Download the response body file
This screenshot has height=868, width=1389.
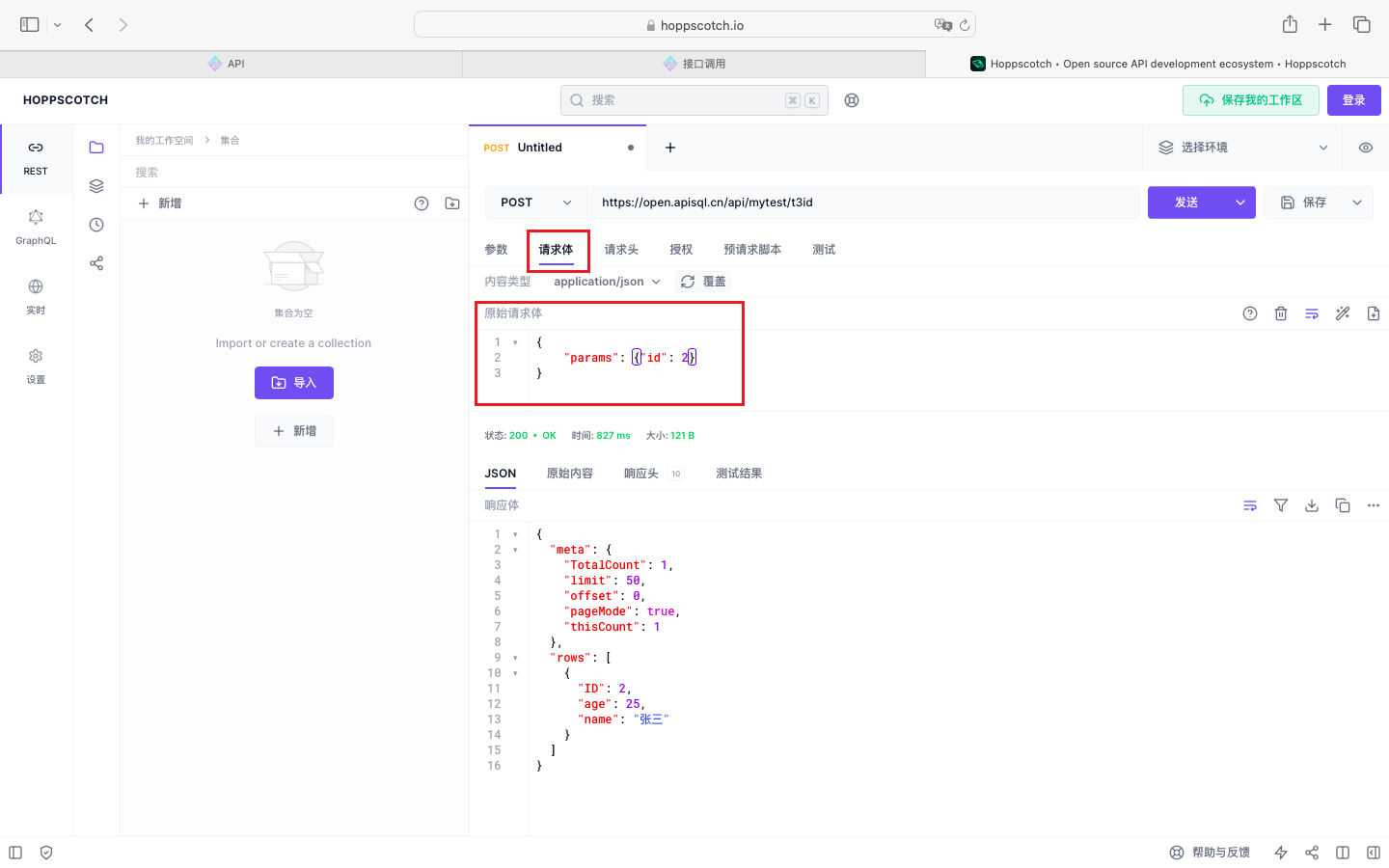pos(1312,505)
